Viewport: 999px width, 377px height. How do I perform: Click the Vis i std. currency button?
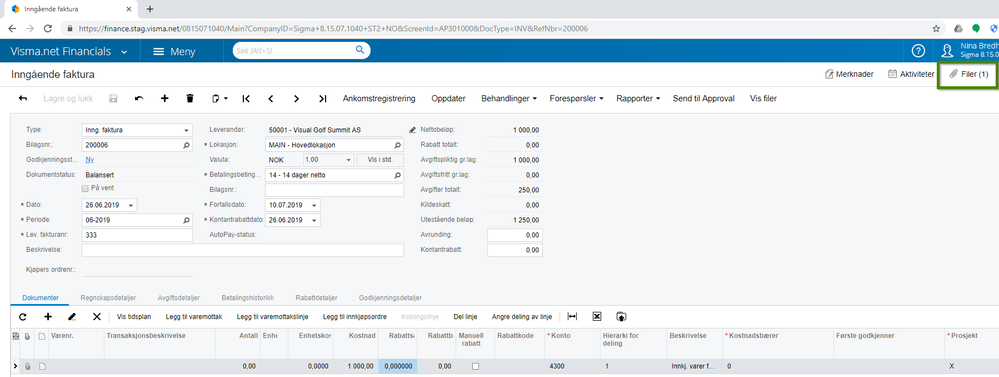click(x=380, y=160)
